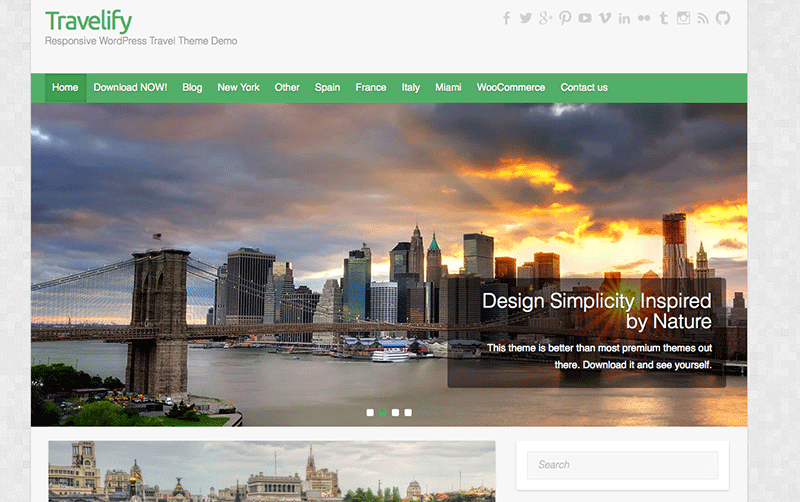The width and height of the screenshot is (800, 502).
Task: Open the GitHub social icon
Action: coord(722,18)
